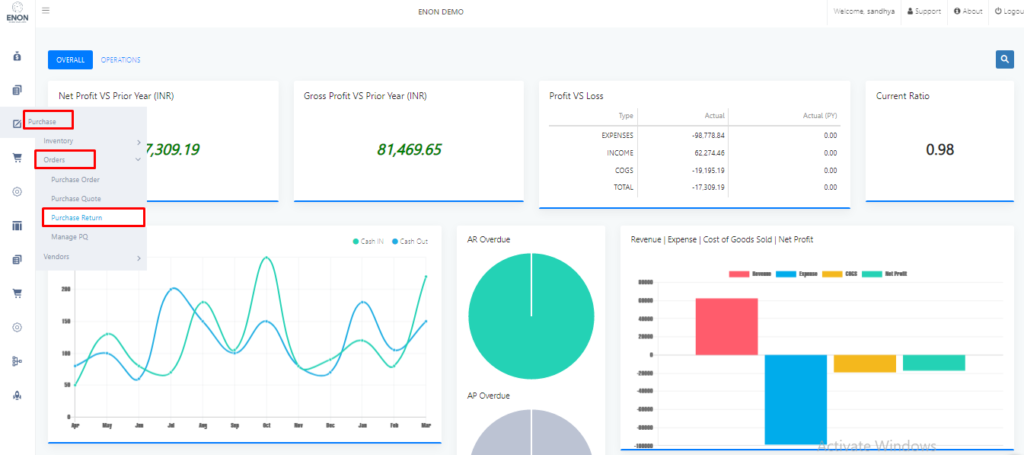Image resolution: width=1024 pixels, height=455 pixels.
Task: Click Logout in the header
Action: point(1009,11)
